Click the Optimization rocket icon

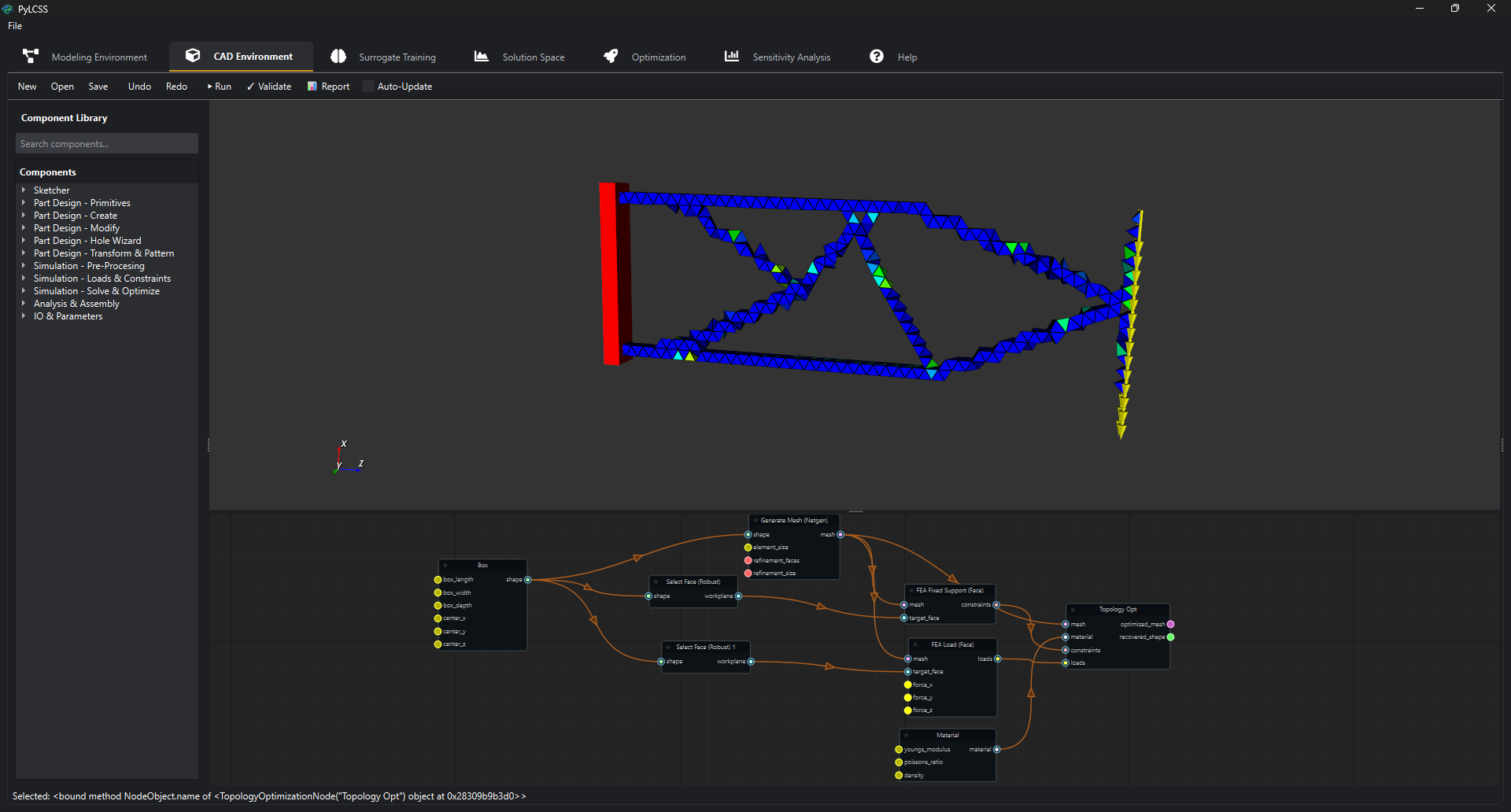611,57
